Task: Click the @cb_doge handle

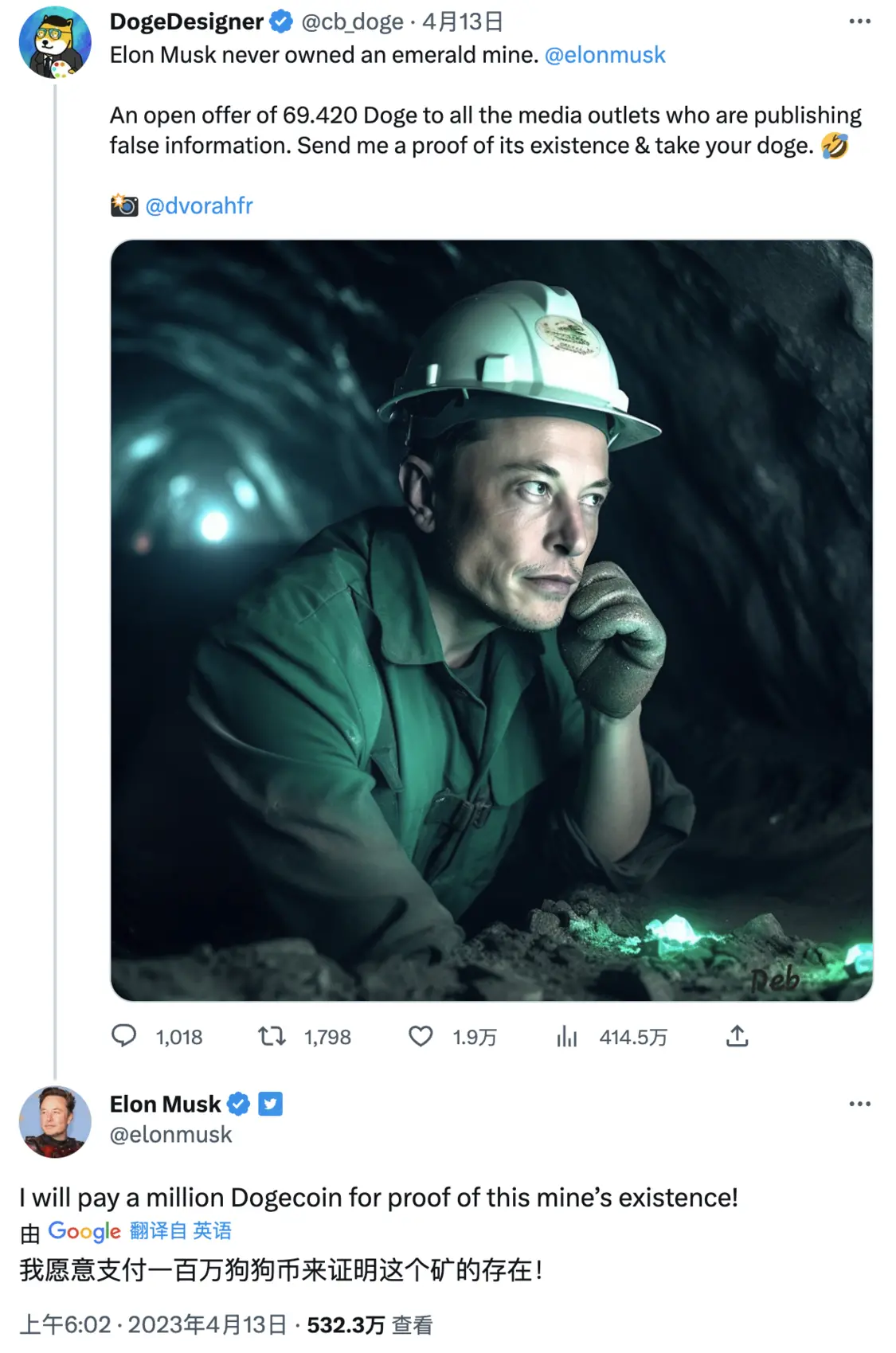Action: click(x=352, y=22)
